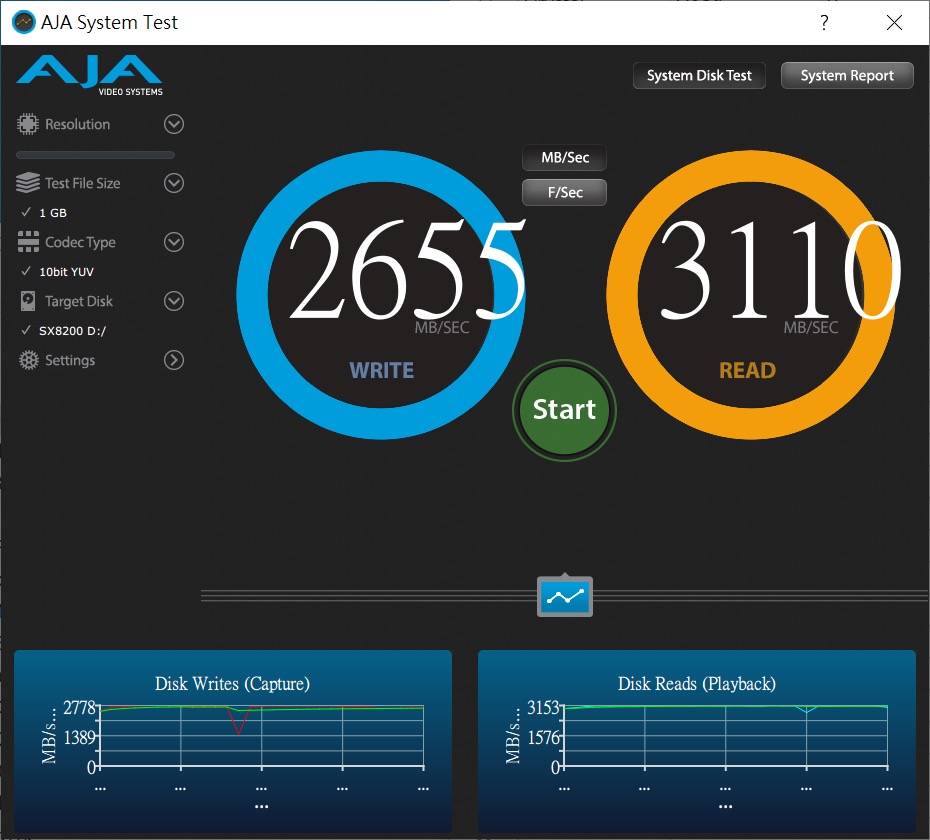The image size is (930, 840).
Task: Click the READ label
Action: tap(747, 370)
